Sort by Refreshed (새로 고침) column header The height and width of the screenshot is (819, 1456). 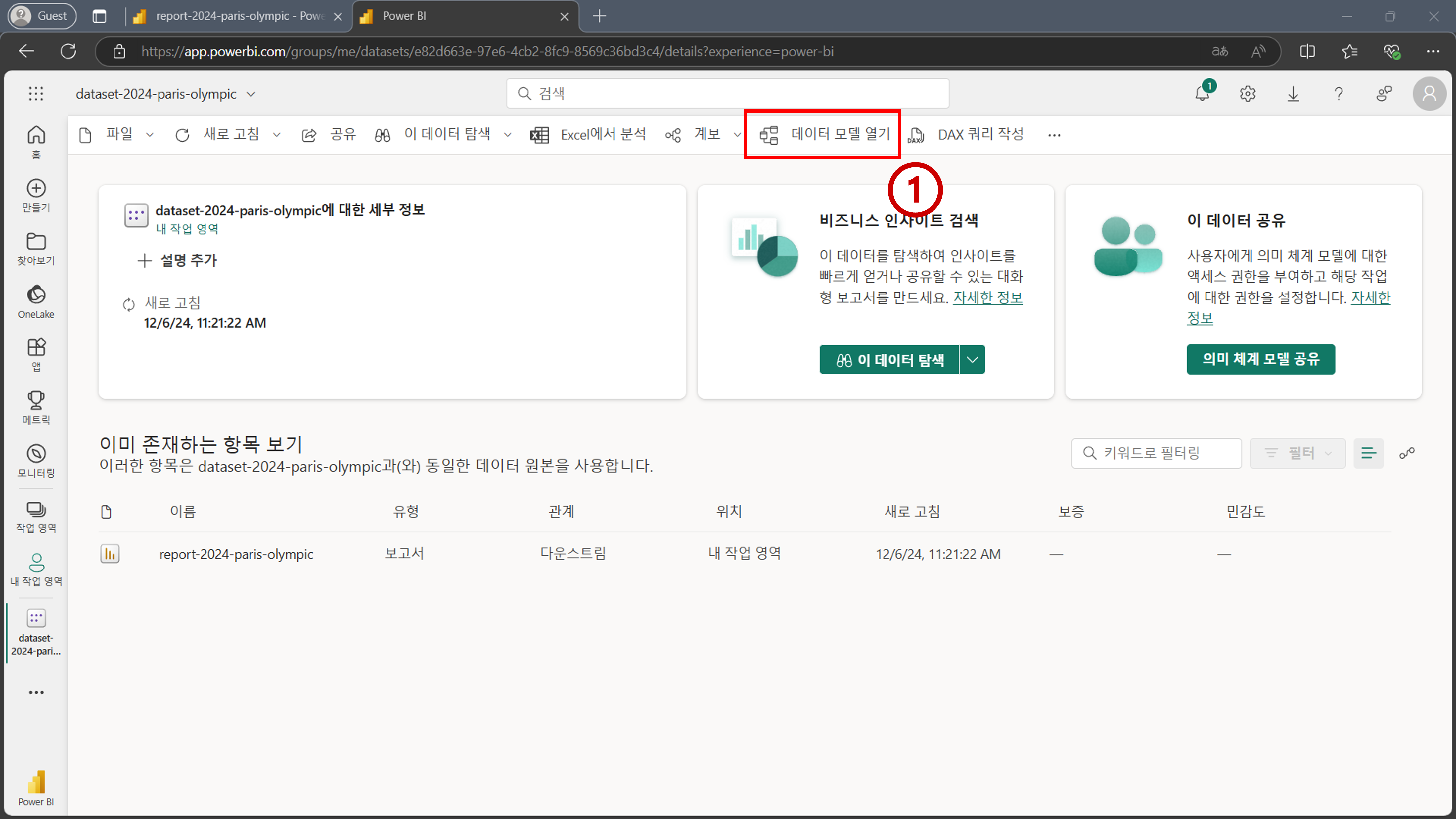912,512
